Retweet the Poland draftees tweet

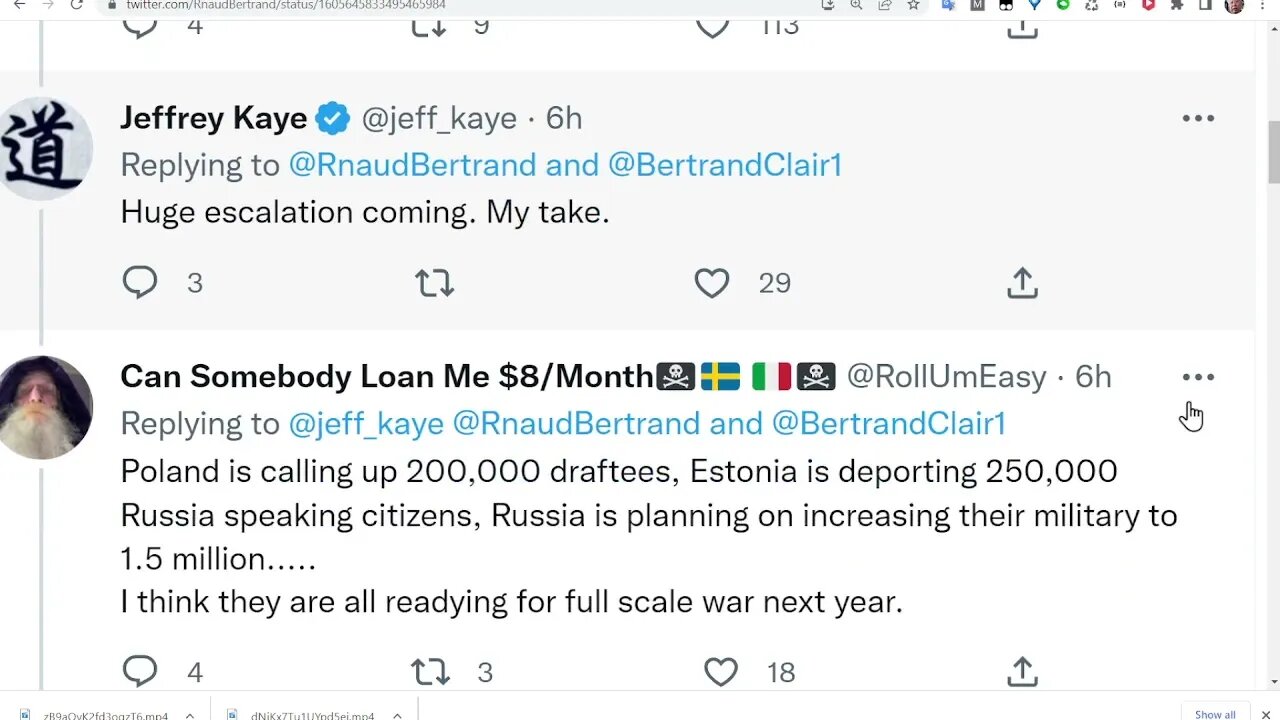click(x=430, y=672)
